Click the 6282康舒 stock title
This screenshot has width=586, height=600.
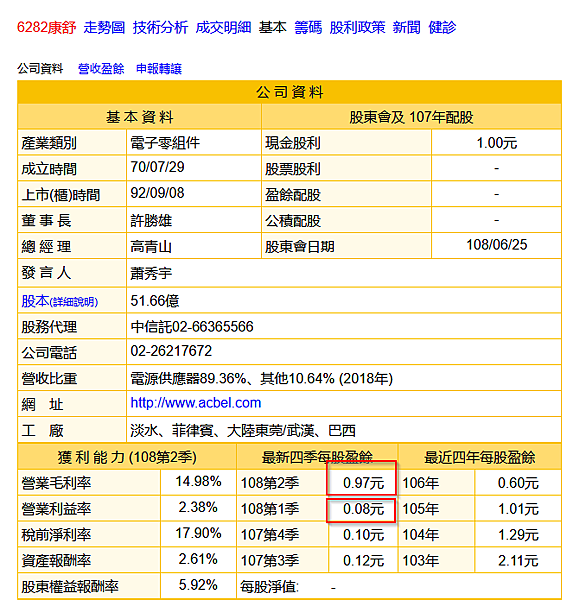tap(46, 28)
